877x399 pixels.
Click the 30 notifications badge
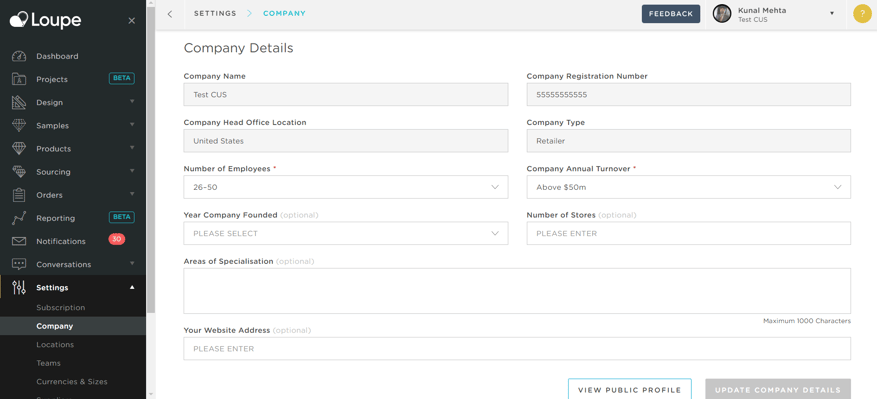[116, 239]
